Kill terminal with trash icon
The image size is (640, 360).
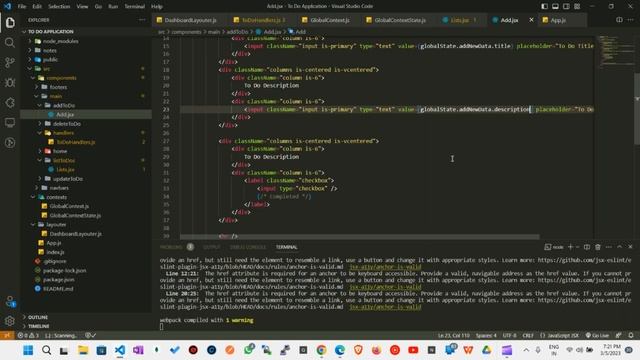(598, 247)
